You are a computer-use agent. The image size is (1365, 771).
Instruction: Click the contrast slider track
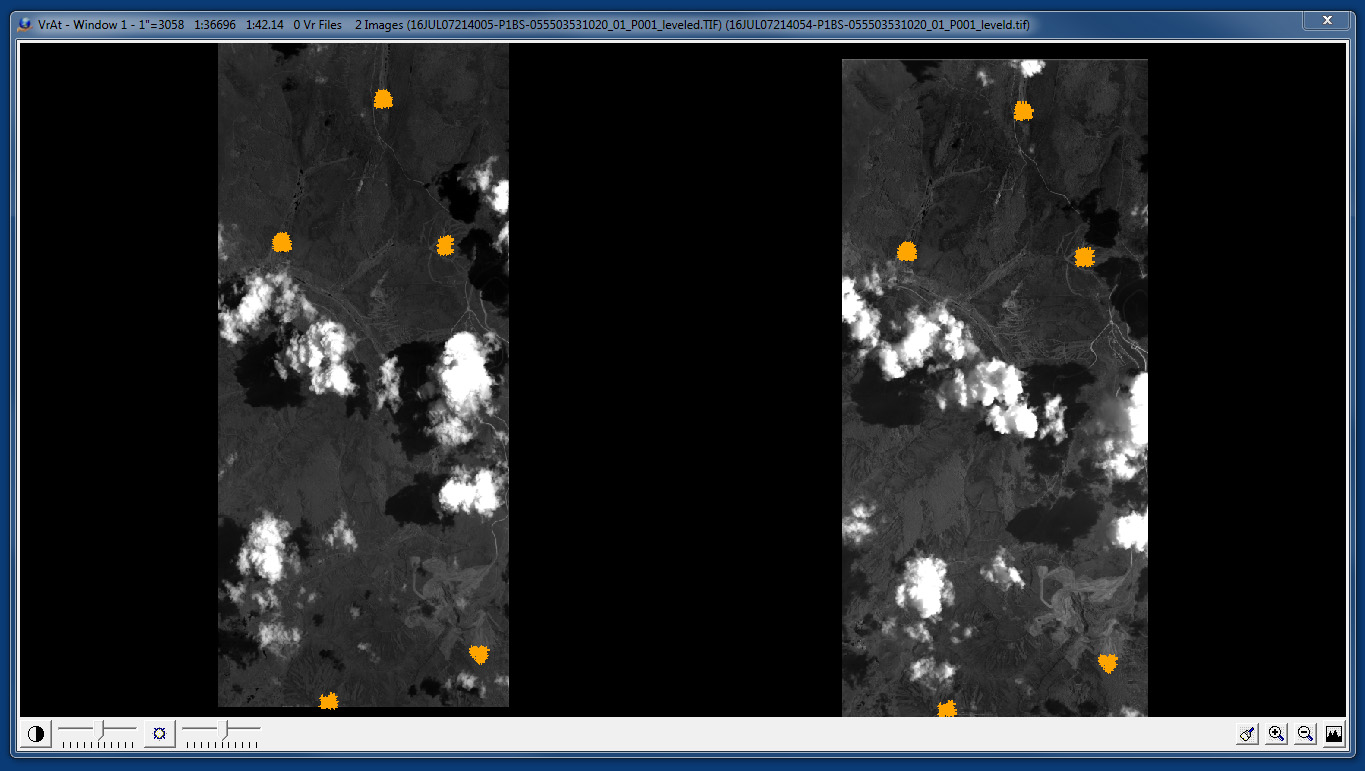click(x=96, y=731)
